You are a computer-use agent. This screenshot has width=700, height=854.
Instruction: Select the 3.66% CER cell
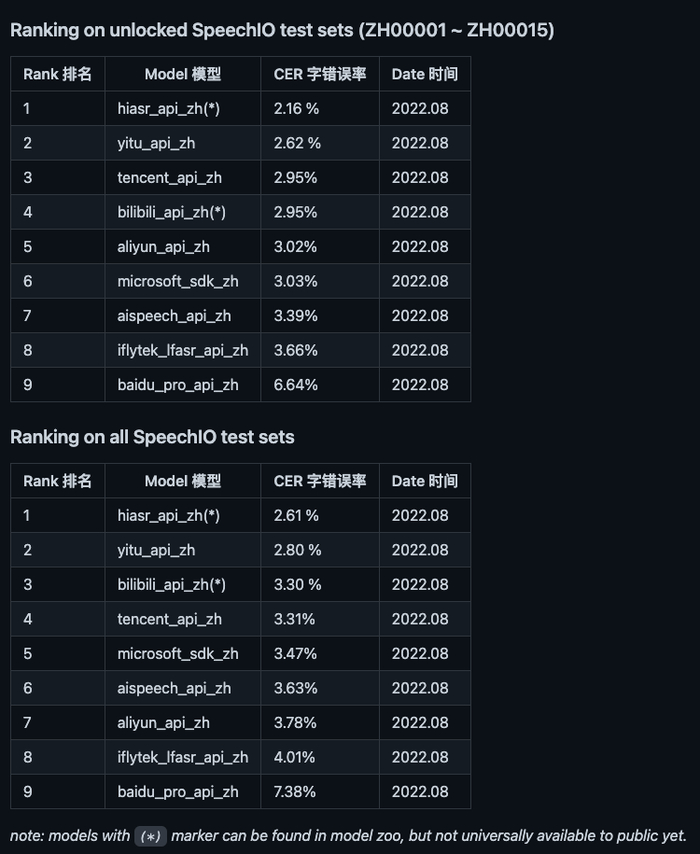click(x=295, y=350)
